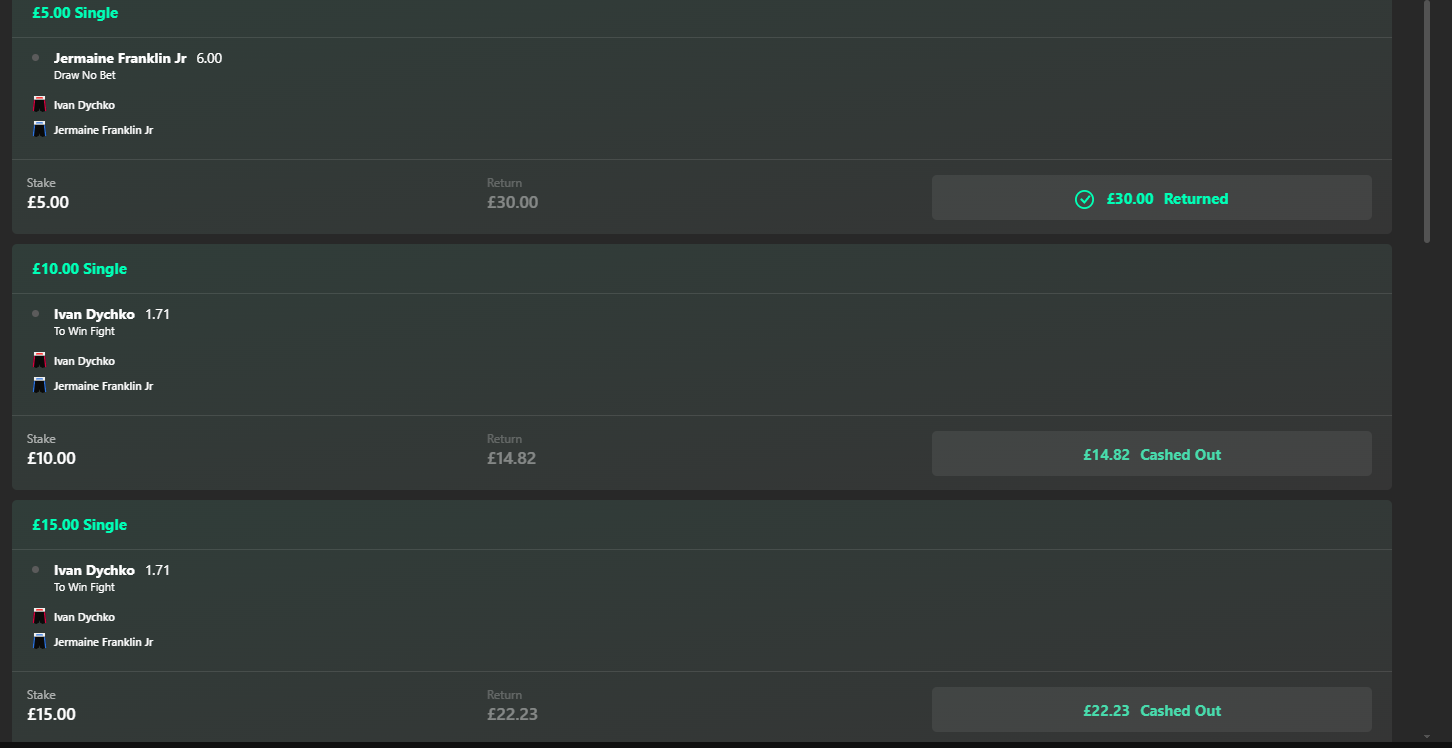The width and height of the screenshot is (1452, 748).
Task: Open Ivan Dychko 1.71 selection in £10.00 bet
Action: [x=112, y=322]
